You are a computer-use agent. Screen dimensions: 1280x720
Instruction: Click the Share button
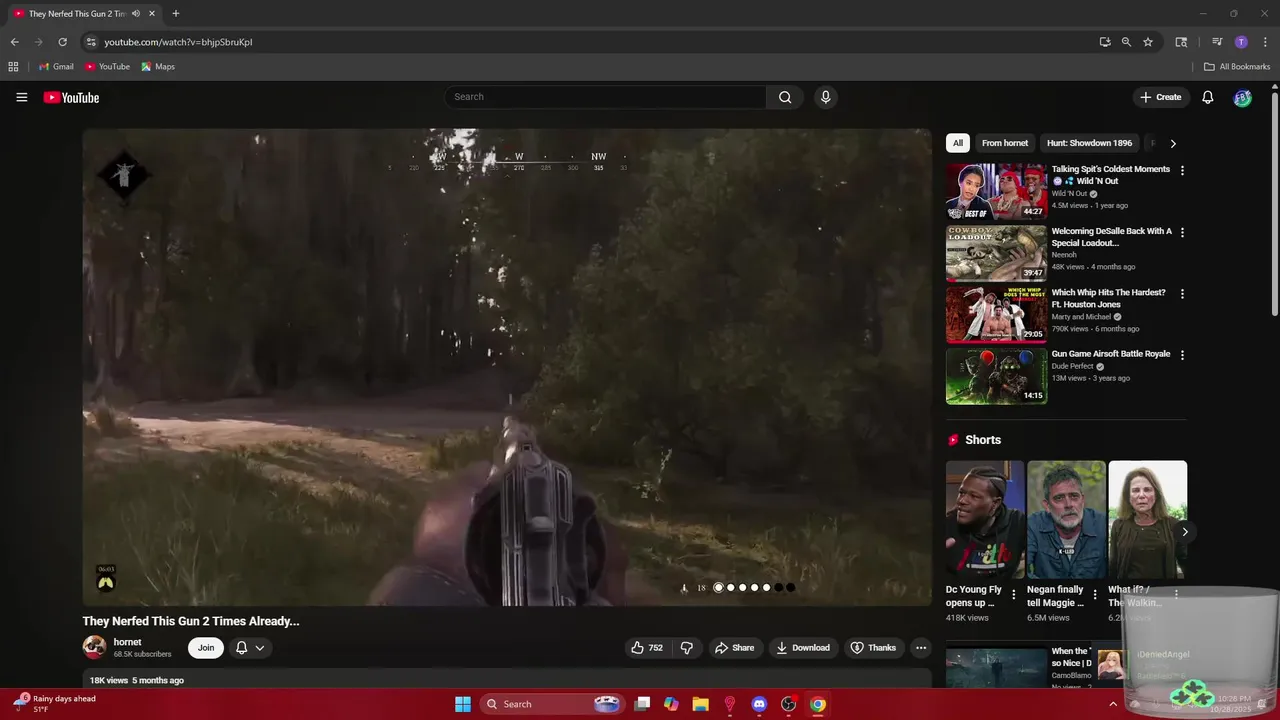pyautogui.click(x=734, y=648)
